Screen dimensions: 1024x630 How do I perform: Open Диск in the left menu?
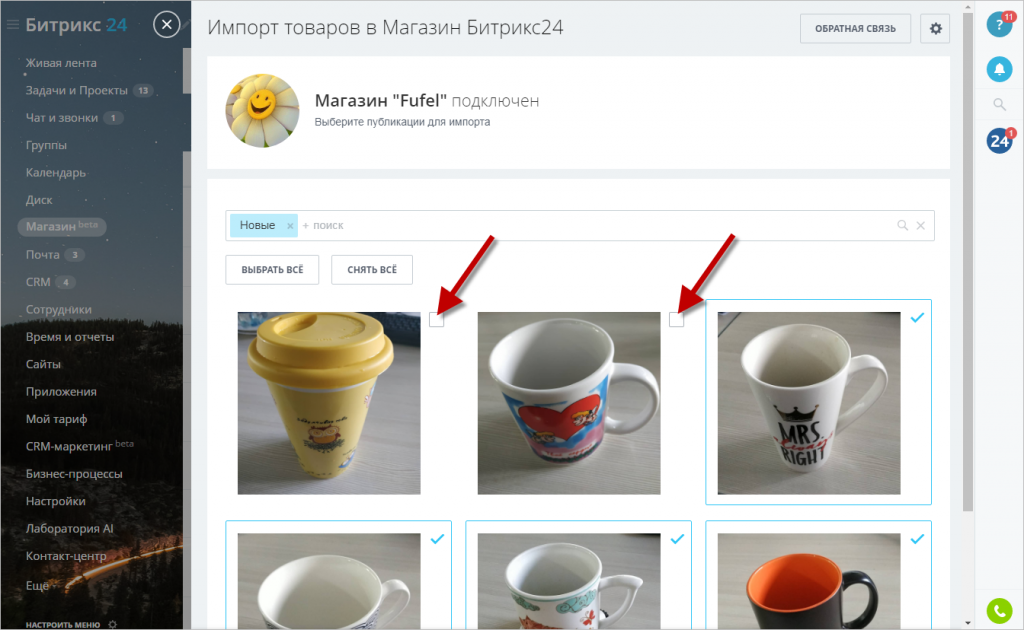[39, 200]
